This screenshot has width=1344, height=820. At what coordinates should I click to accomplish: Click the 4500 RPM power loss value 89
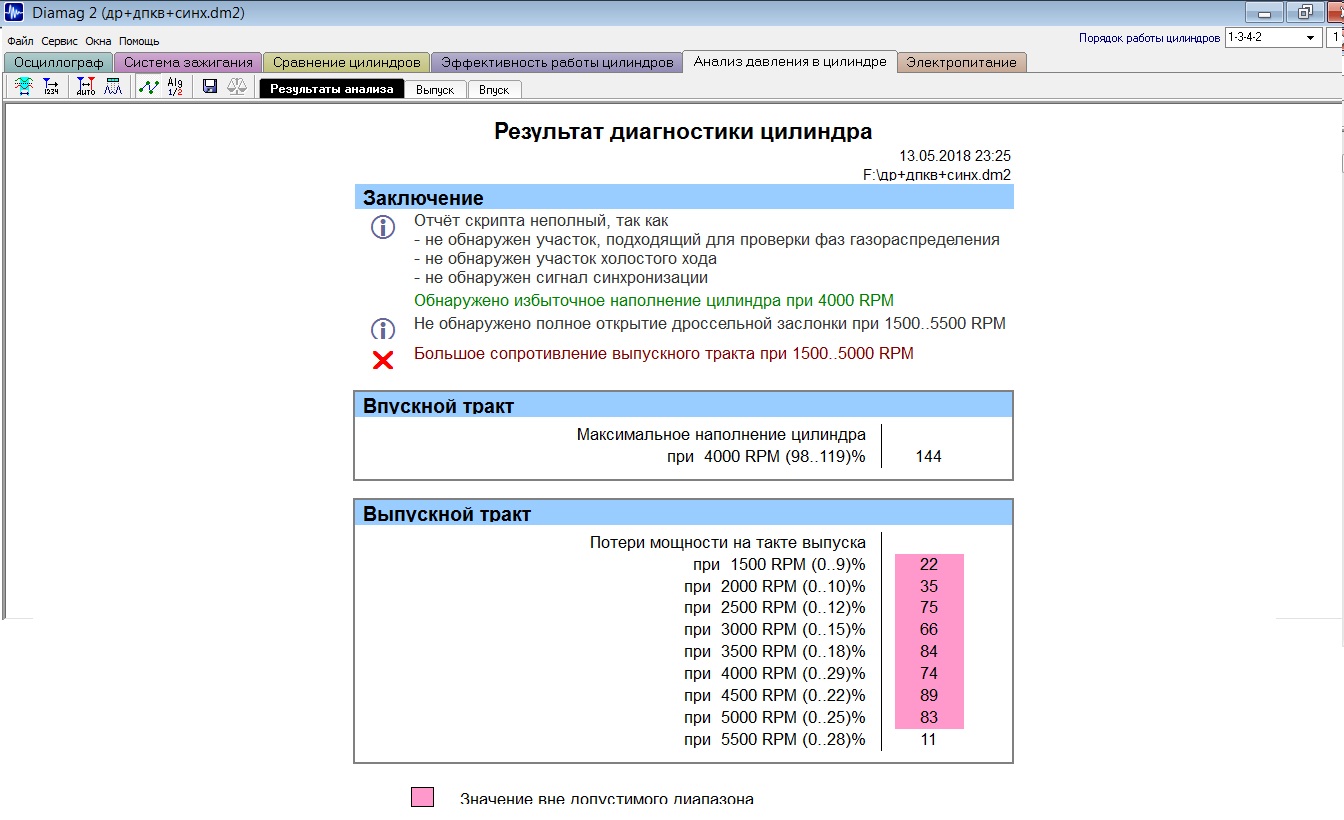[x=929, y=696]
